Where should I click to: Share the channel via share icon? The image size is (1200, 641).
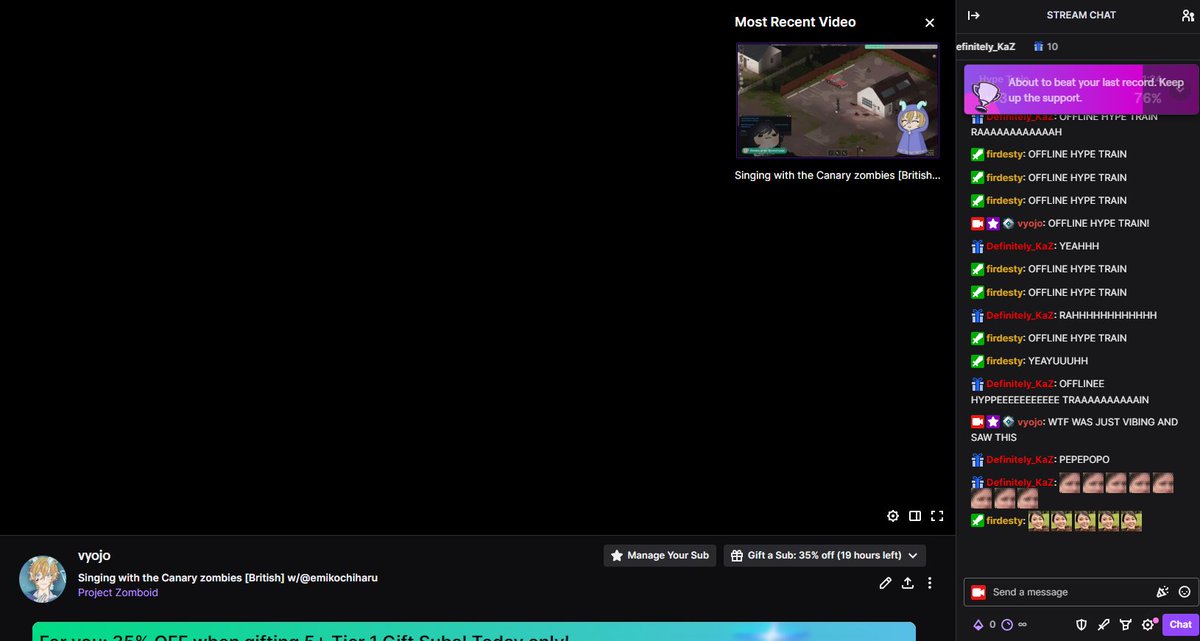pyautogui.click(x=908, y=583)
